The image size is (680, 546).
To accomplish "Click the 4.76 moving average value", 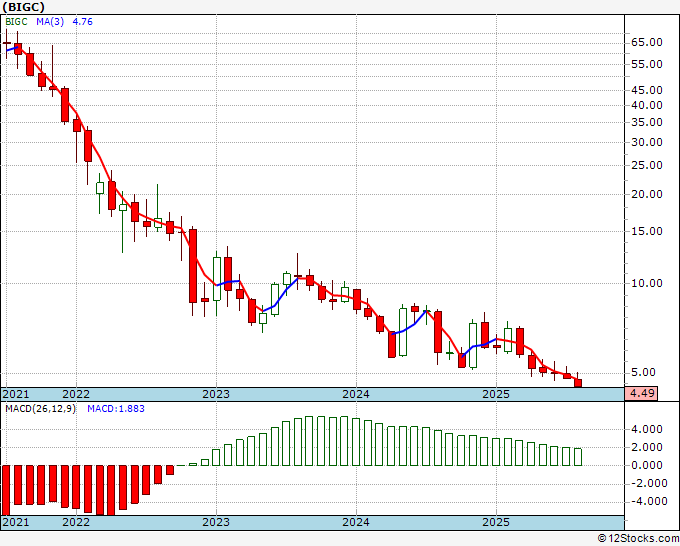I will click(82, 22).
